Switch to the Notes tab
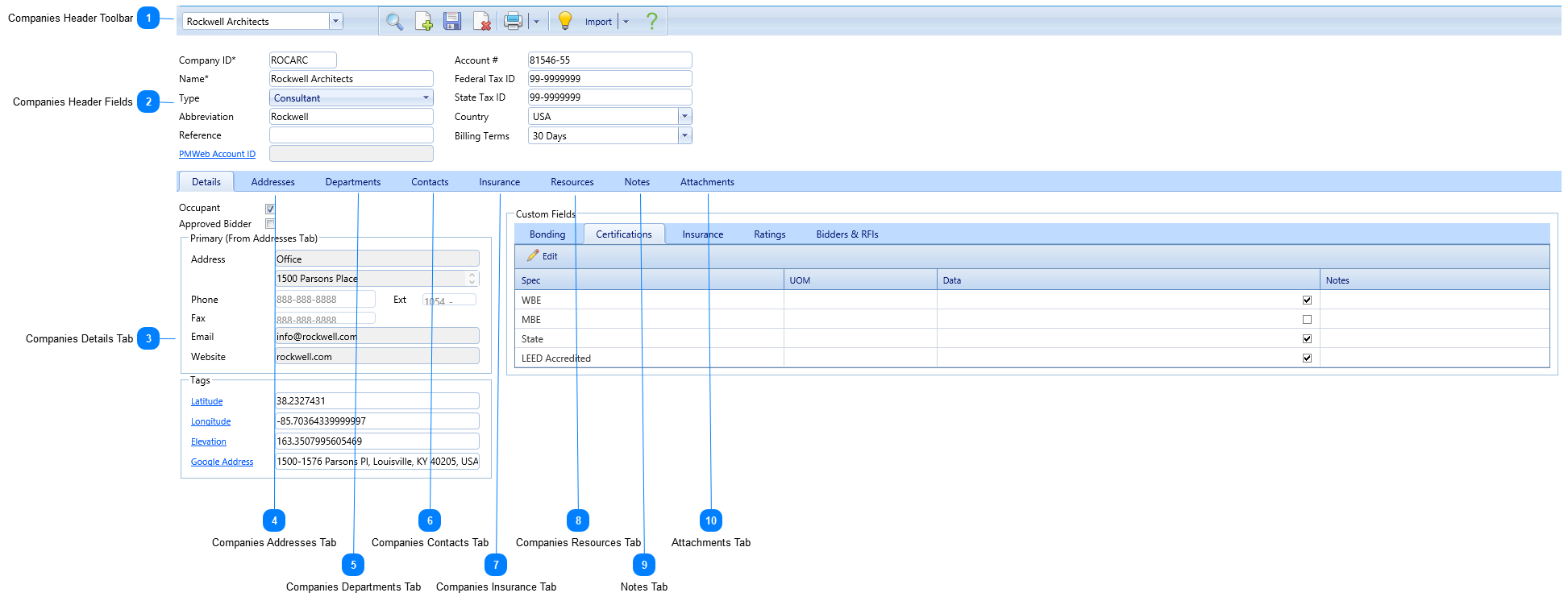This screenshot has width=1568, height=601. pyautogui.click(x=637, y=181)
